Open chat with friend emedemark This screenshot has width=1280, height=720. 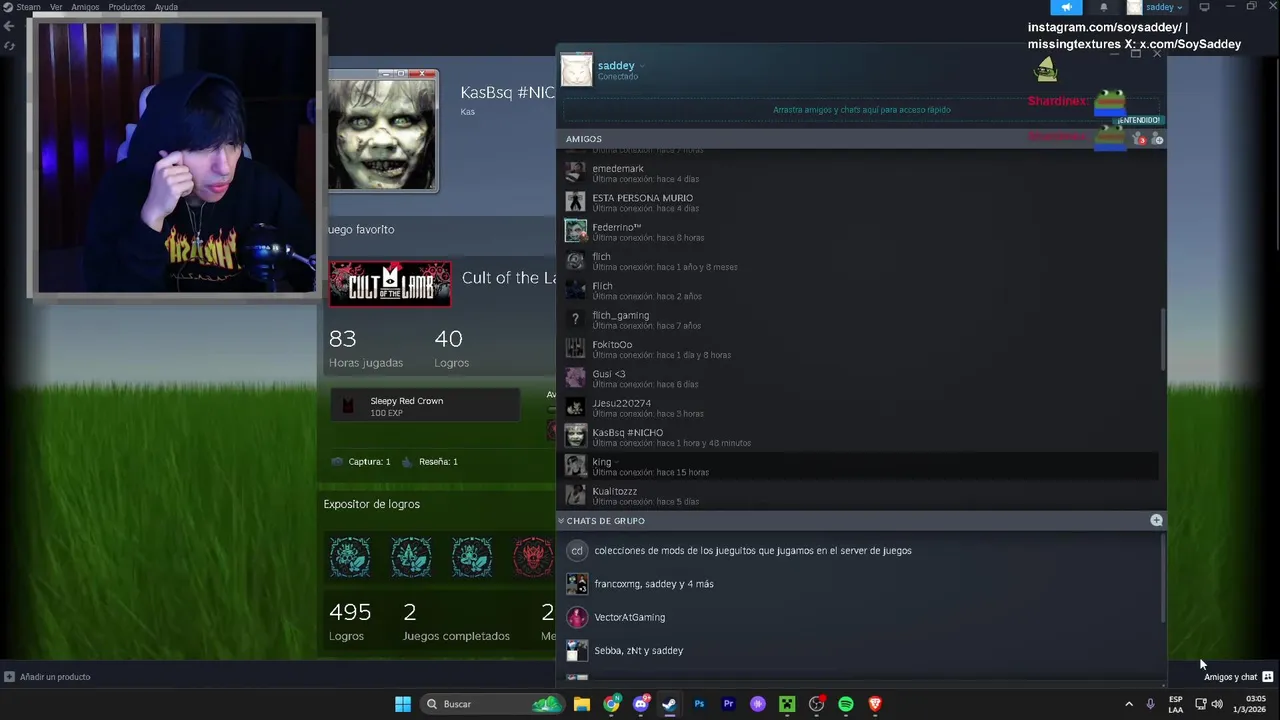861,173
